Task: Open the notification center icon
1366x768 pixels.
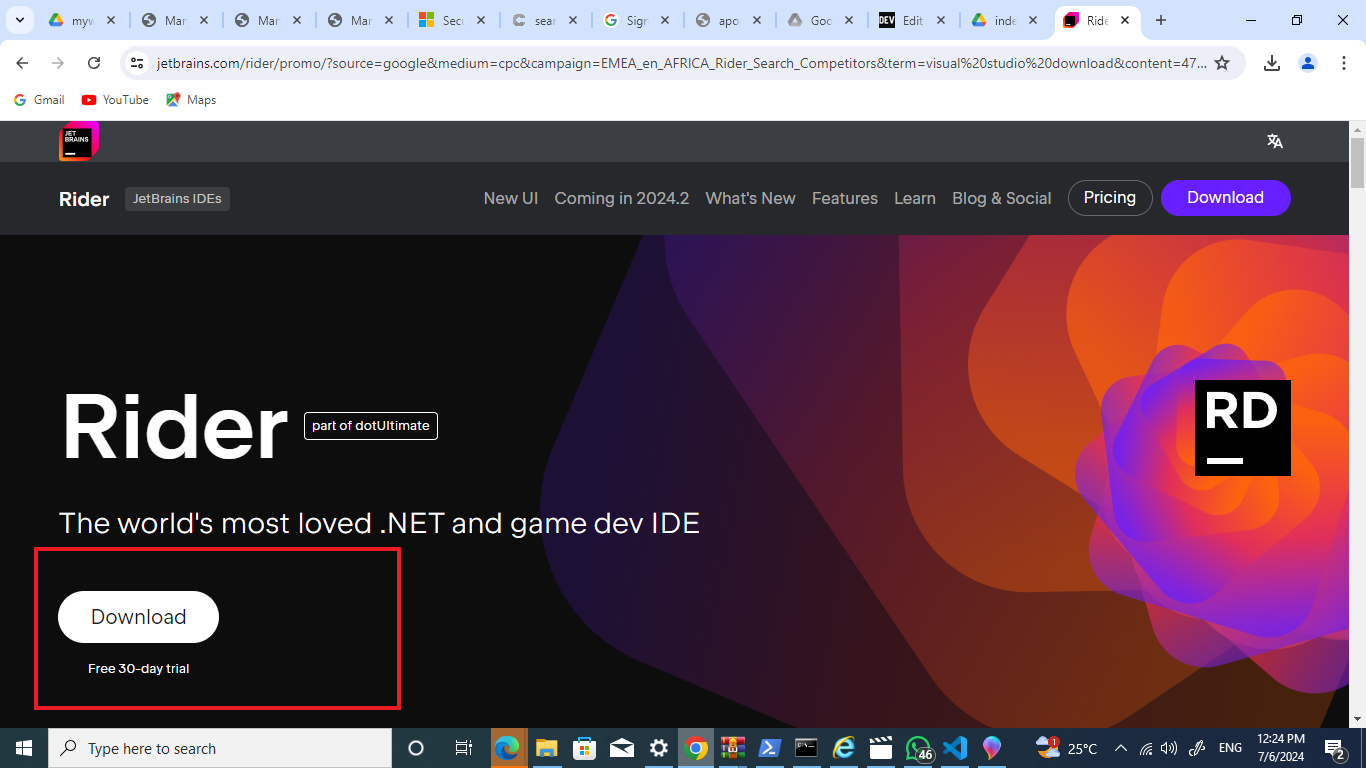Action: 1335,748
